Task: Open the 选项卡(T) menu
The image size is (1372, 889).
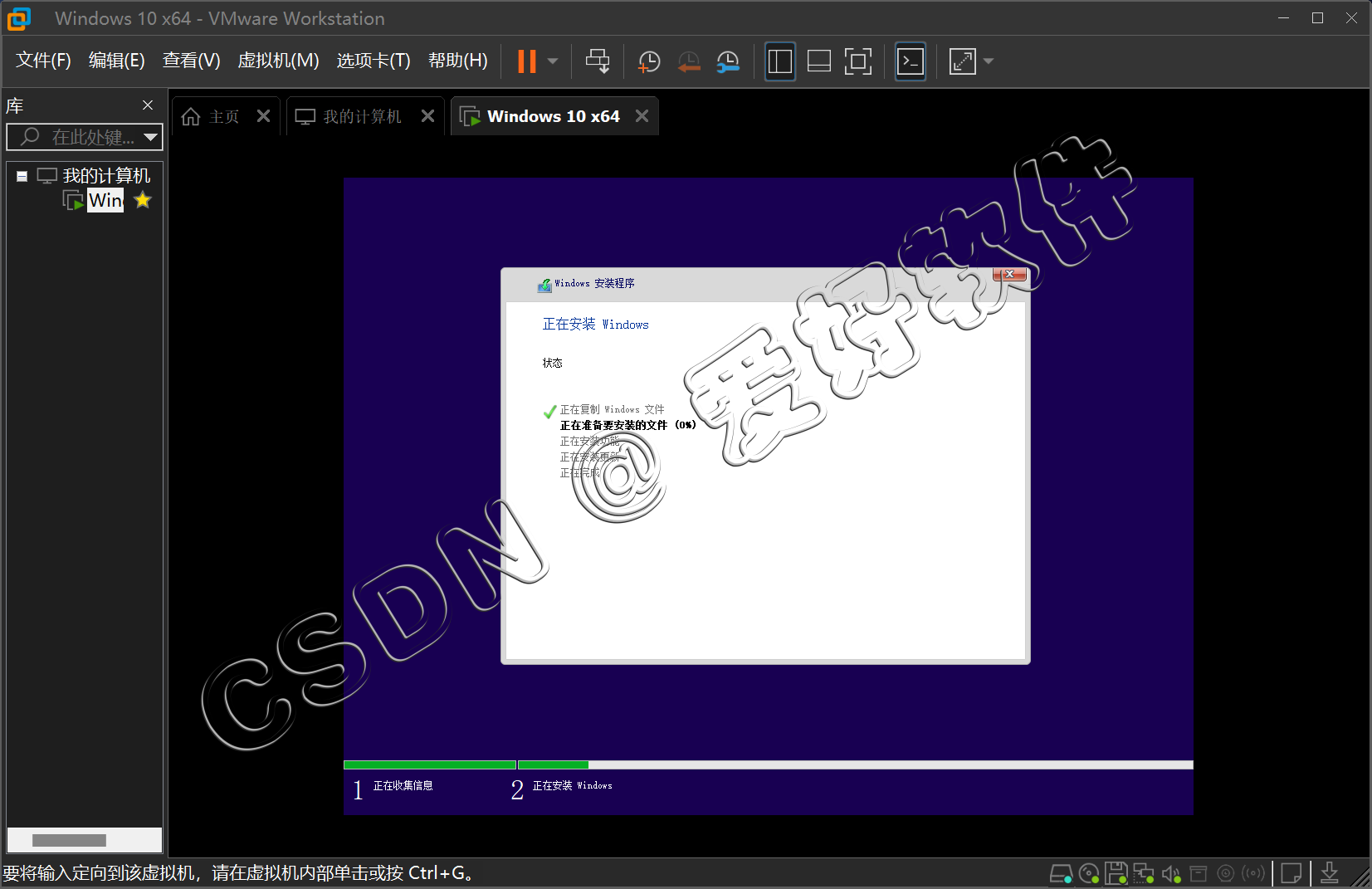Action: 374,61
